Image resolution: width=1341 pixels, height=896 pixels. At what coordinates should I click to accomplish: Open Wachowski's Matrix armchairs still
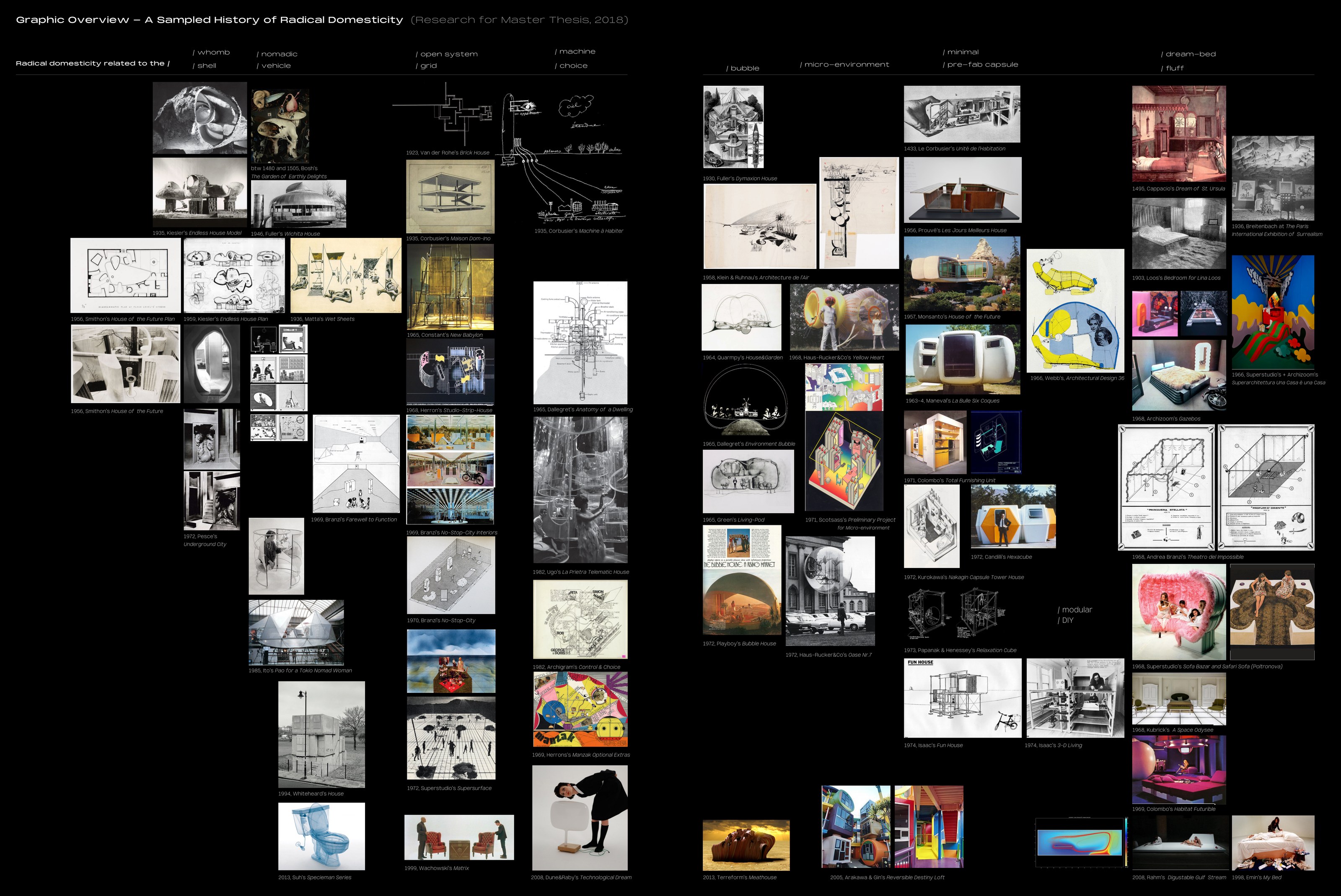point(459,837)
